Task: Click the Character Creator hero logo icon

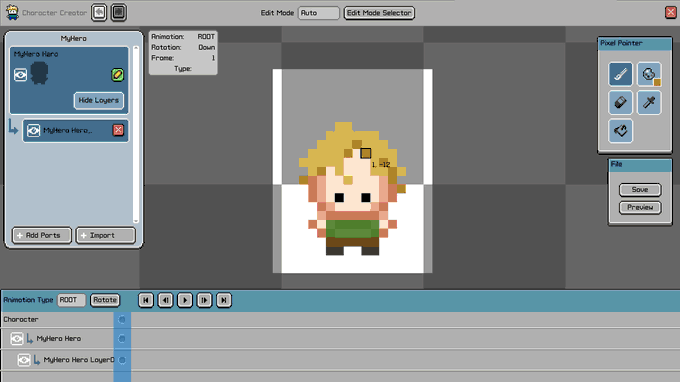Action: (x=12, y=13)
